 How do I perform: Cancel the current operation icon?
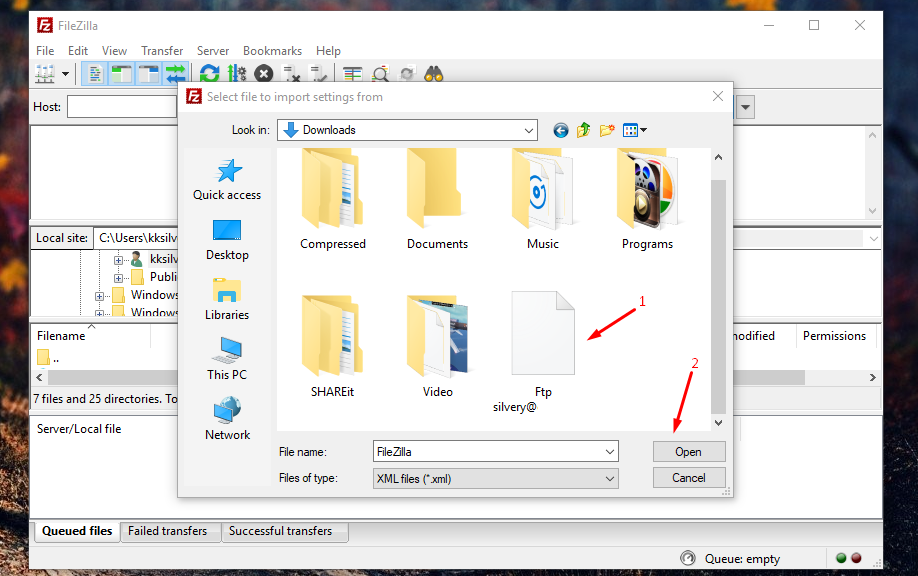point(263,74)
